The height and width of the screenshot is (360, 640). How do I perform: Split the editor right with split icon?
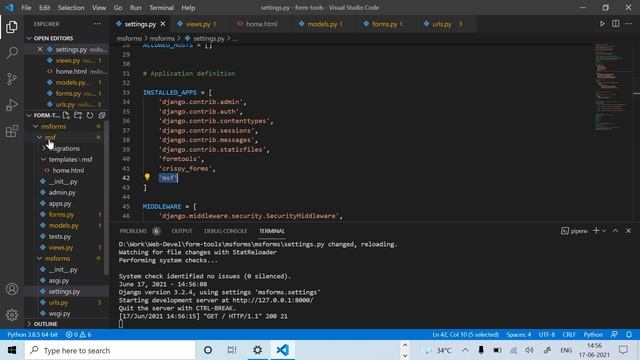point(616,24)
